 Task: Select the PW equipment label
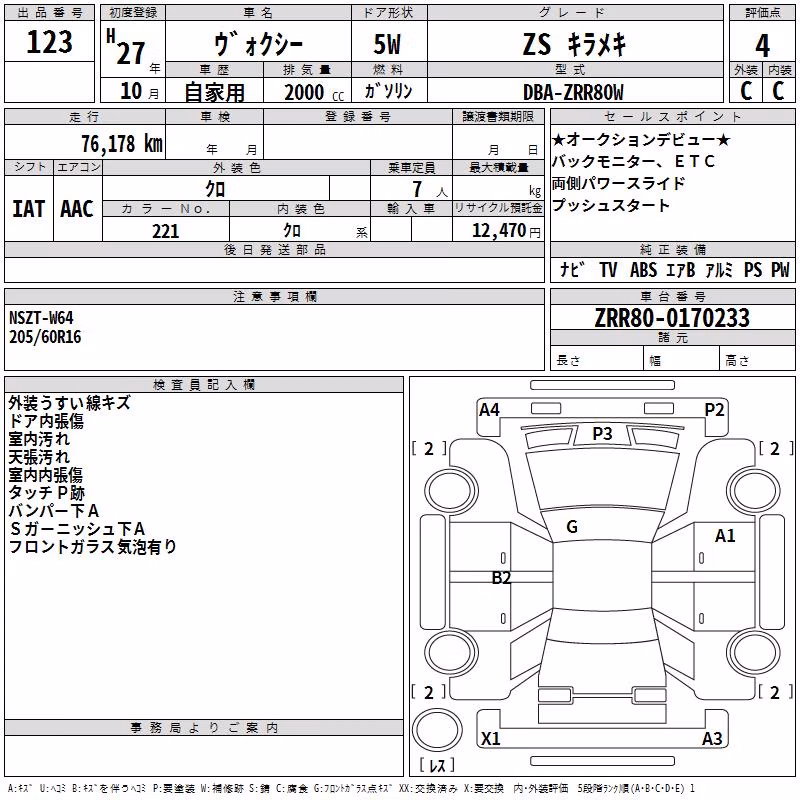click(x=780, y=270)
